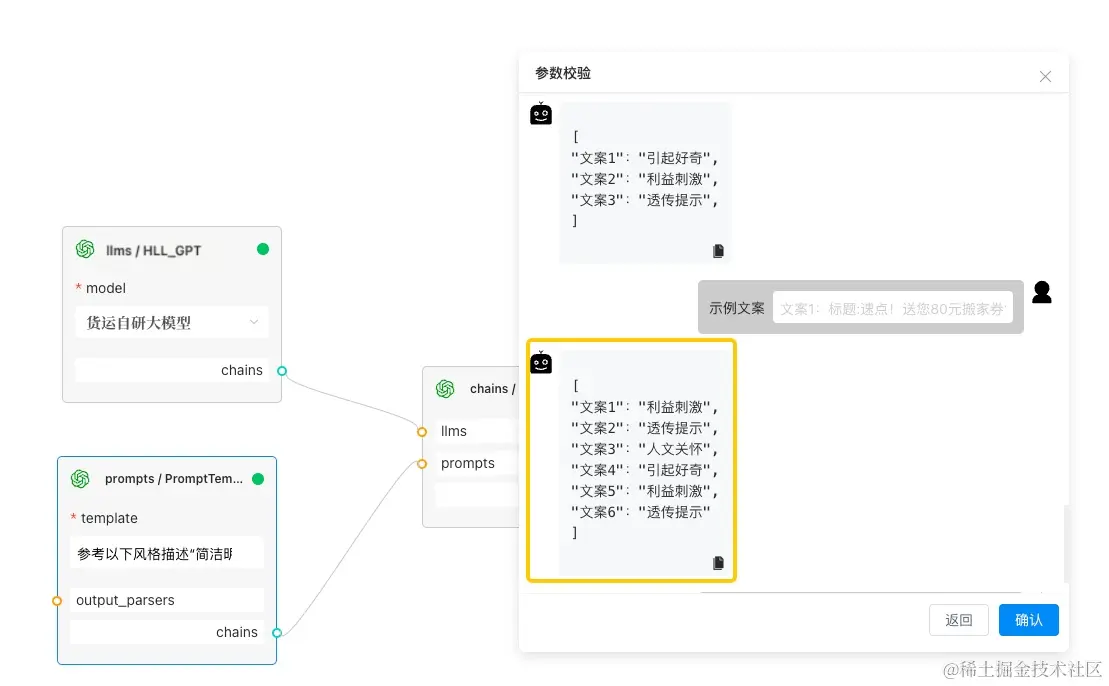The height and width of the screenshot is (686, 1109).
Task: Click the llms / HLL_GPT node title
Action: point(153,250)
